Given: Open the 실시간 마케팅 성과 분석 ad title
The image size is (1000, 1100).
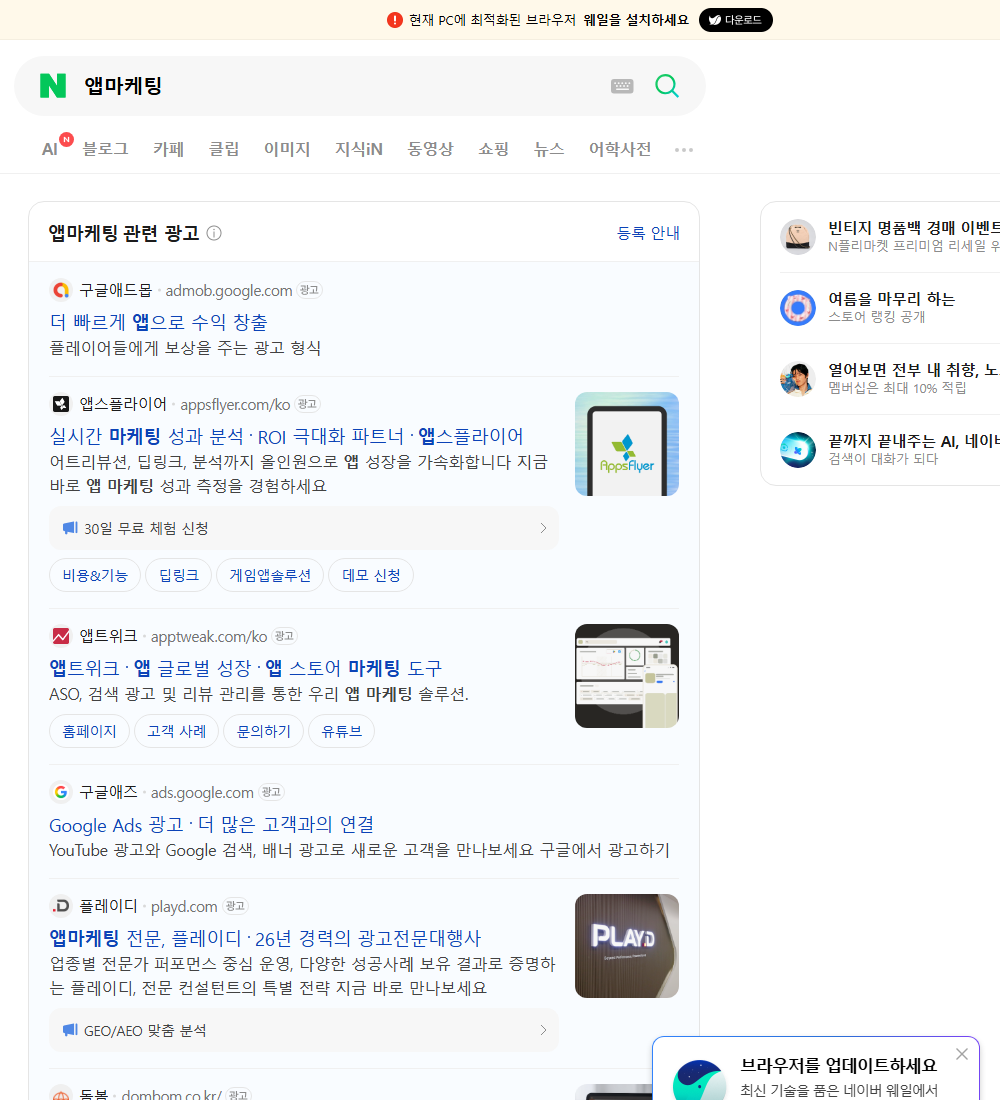Looking at the screenshot, I should click(286, 436).
